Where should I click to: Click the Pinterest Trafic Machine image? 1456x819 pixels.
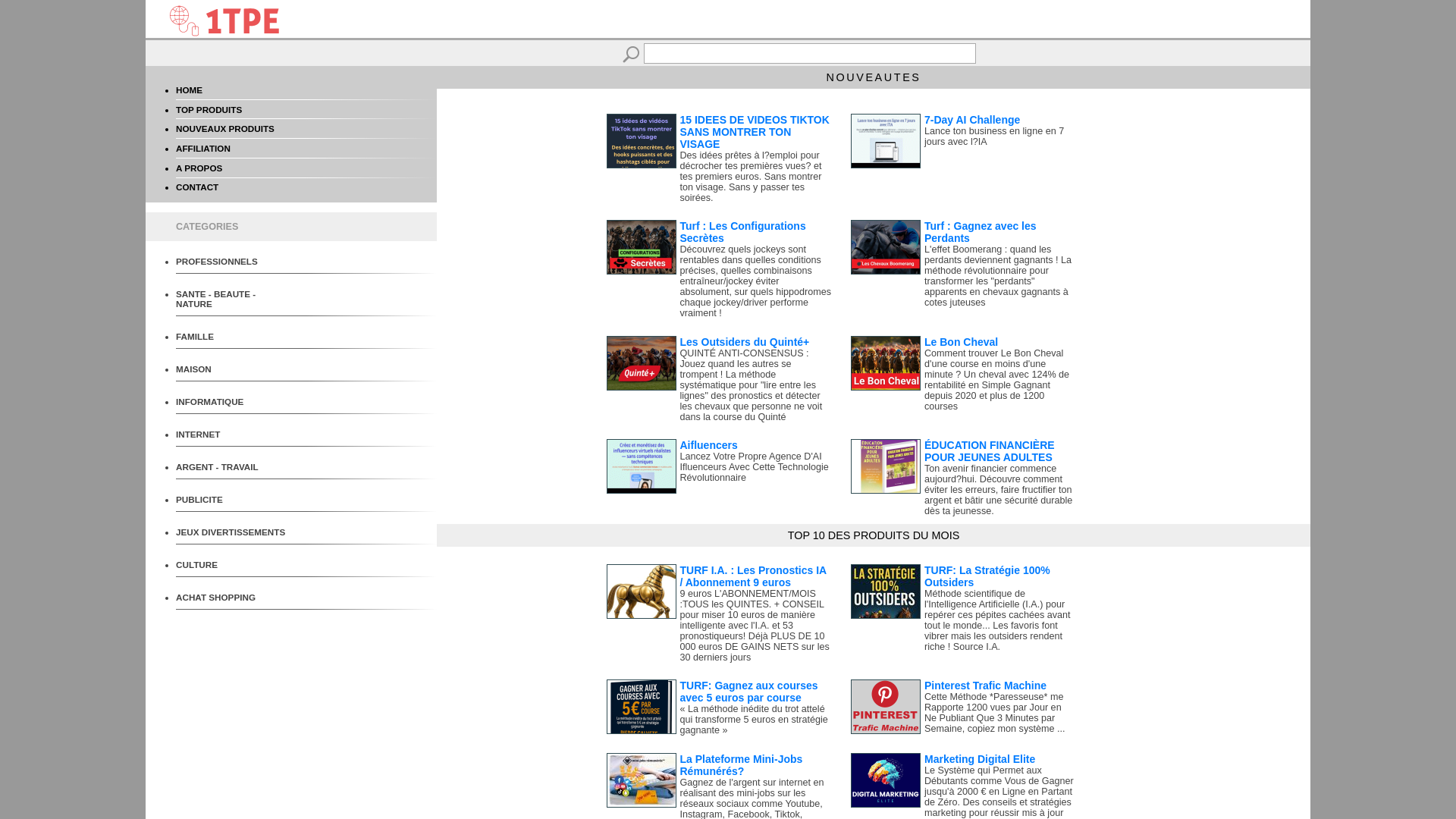point(885,707)
